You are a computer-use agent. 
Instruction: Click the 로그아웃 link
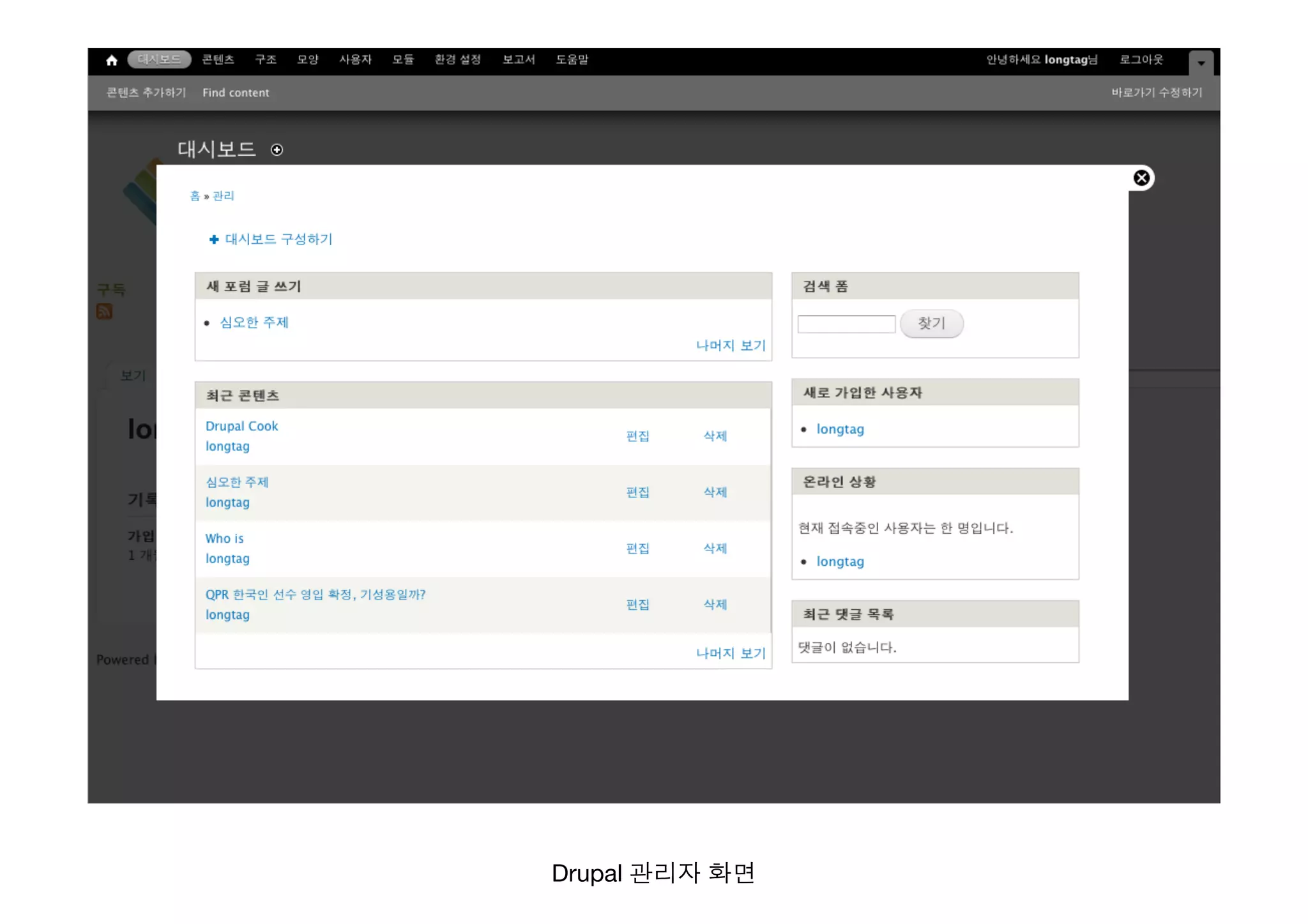click(x=1141, y=59)
